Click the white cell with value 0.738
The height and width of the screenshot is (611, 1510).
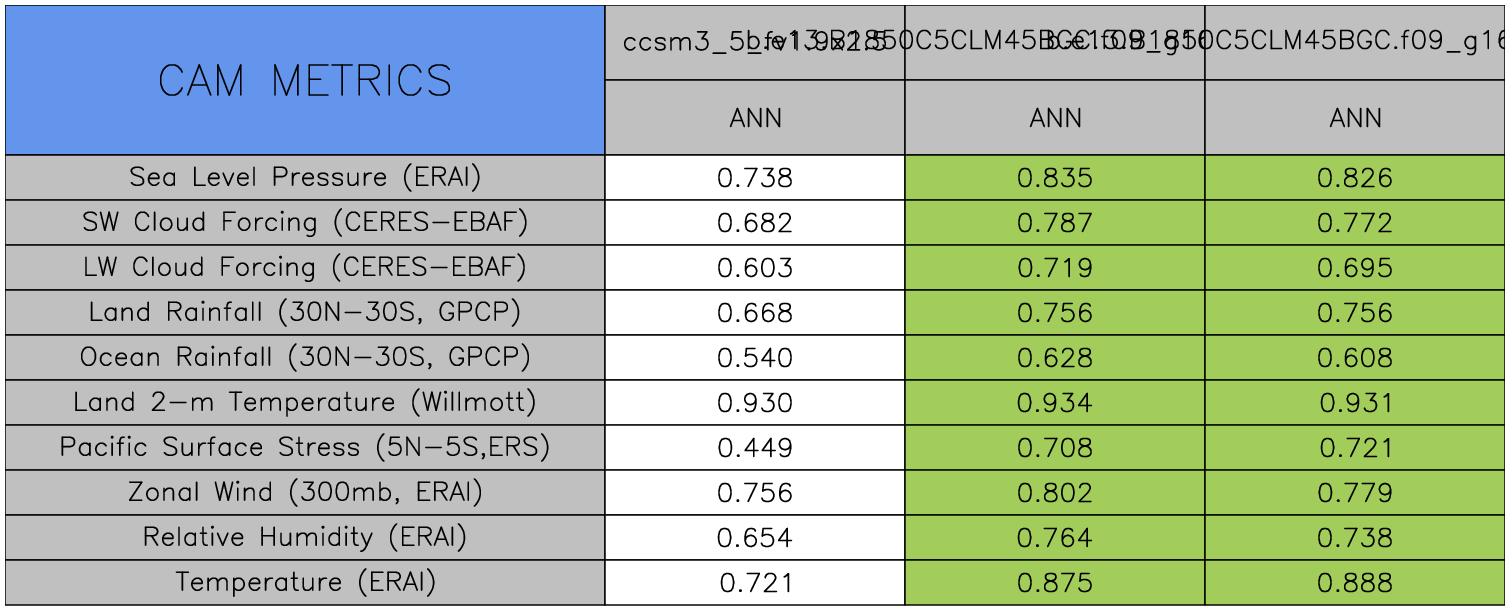(x=755, y=178)
